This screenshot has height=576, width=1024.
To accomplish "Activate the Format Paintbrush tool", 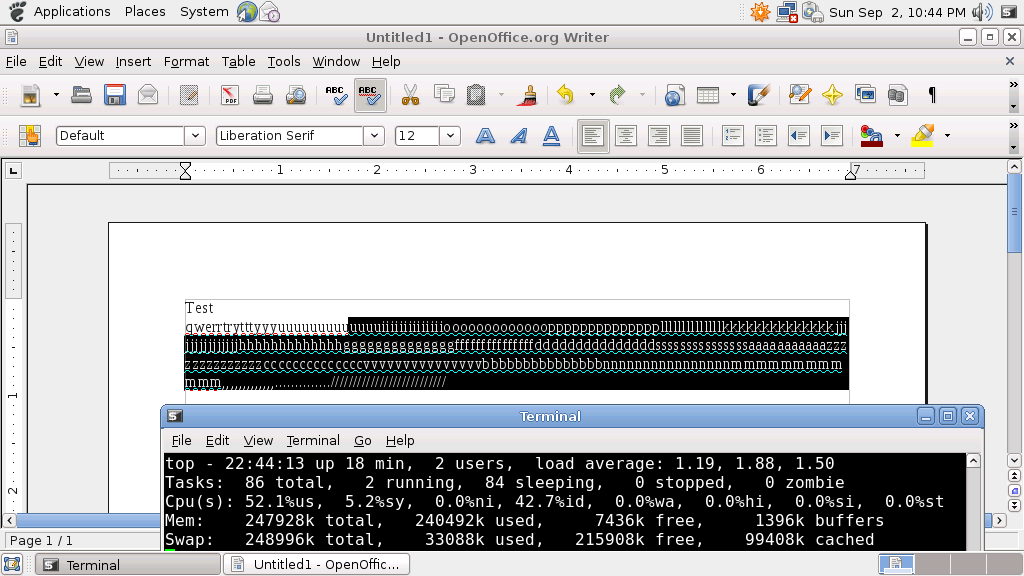I will pos(527,95).
